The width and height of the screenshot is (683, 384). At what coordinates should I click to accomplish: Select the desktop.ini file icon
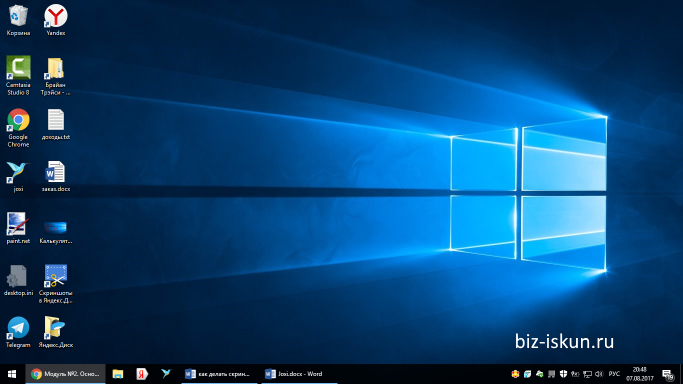pyautogui.click(x=18, y=280)
